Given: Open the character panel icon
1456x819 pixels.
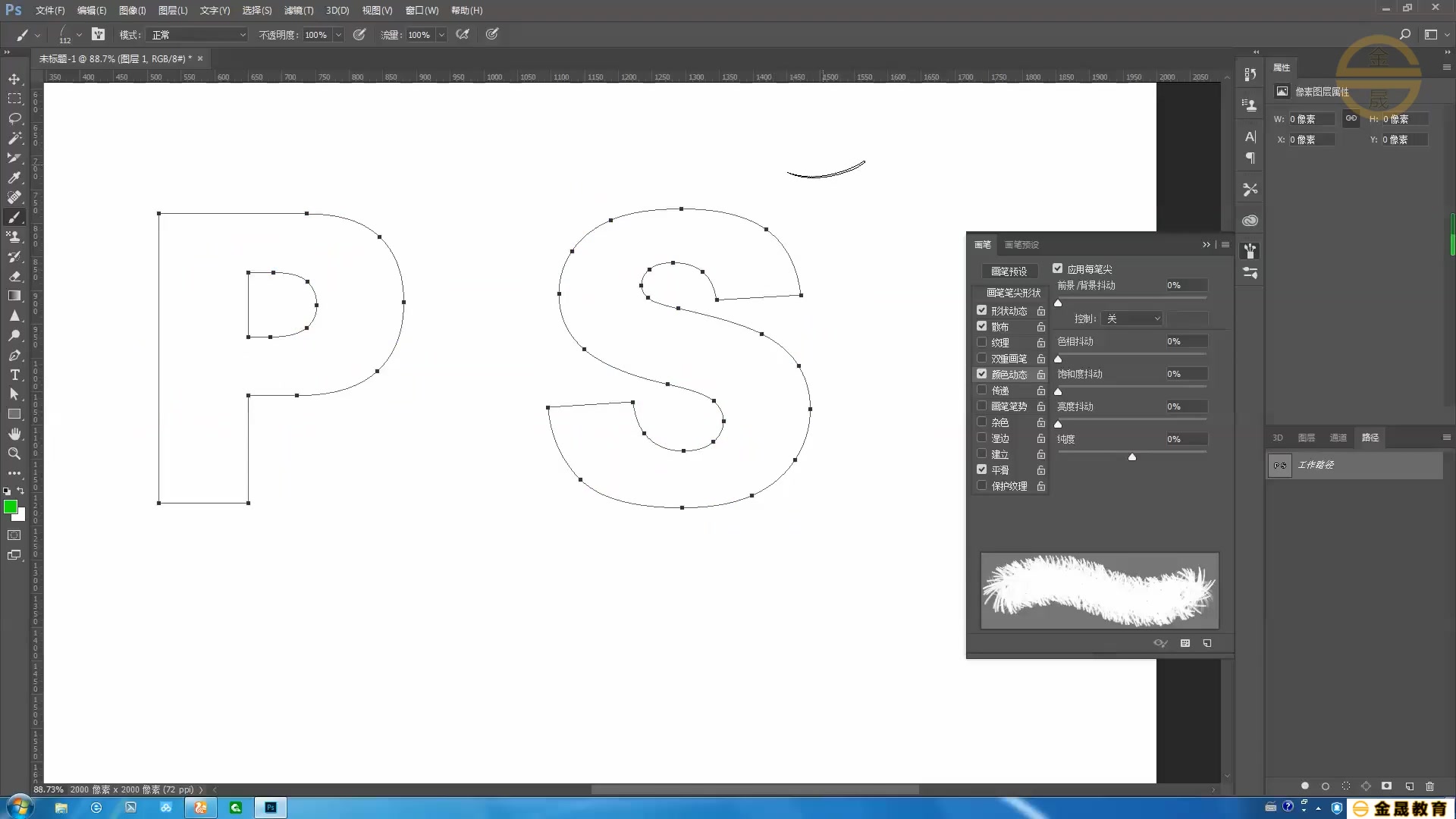Looking at the screenshot, I should coord(1250,136).
